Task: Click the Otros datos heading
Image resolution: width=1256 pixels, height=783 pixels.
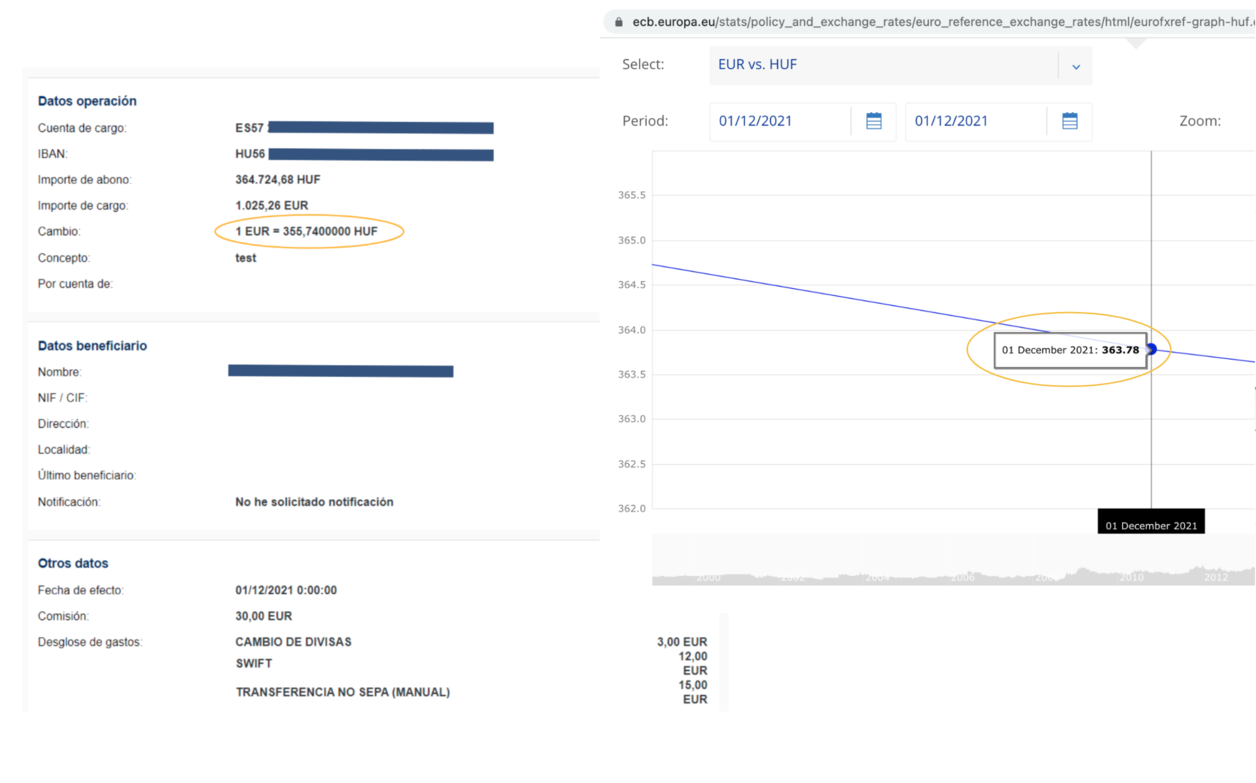Action: [x=73, y=564]
